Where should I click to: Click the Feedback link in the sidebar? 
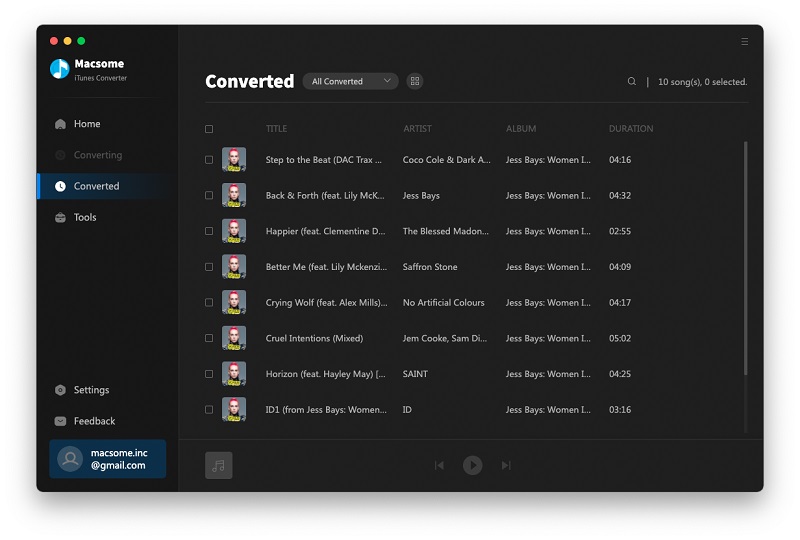[93, 421]
